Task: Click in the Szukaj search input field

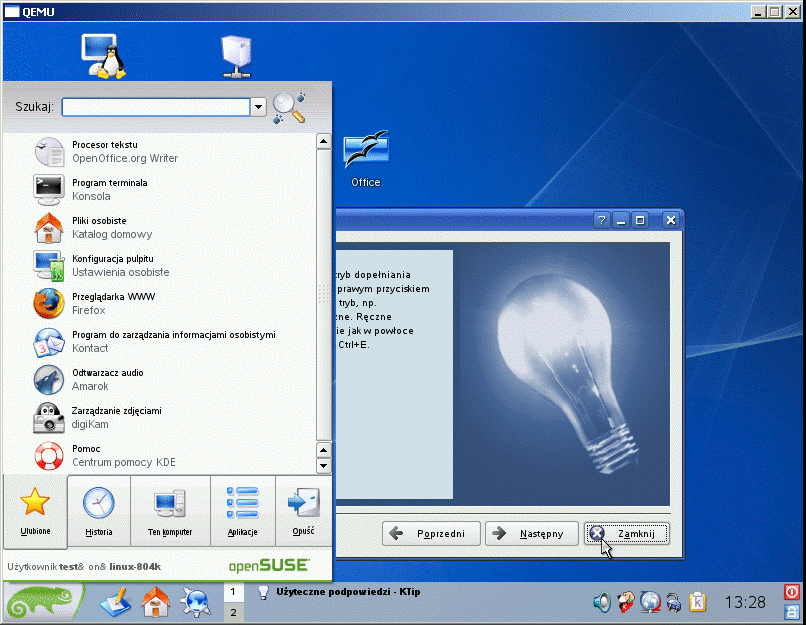Action: coord(155,107)
